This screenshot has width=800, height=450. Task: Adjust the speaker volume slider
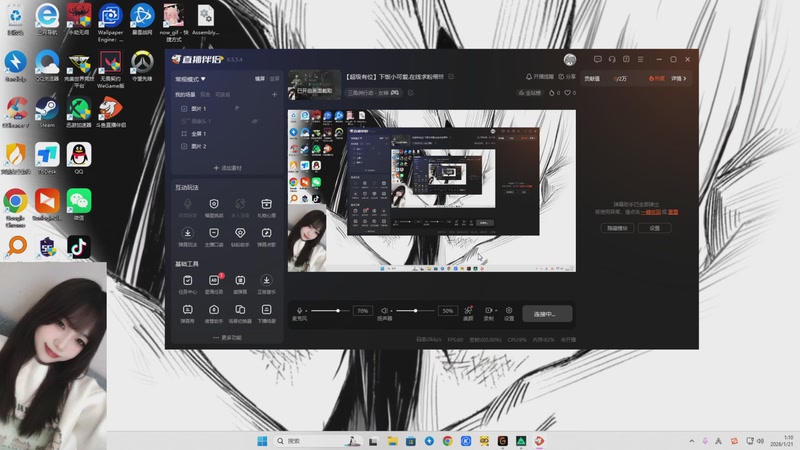(x=414, y=310)
